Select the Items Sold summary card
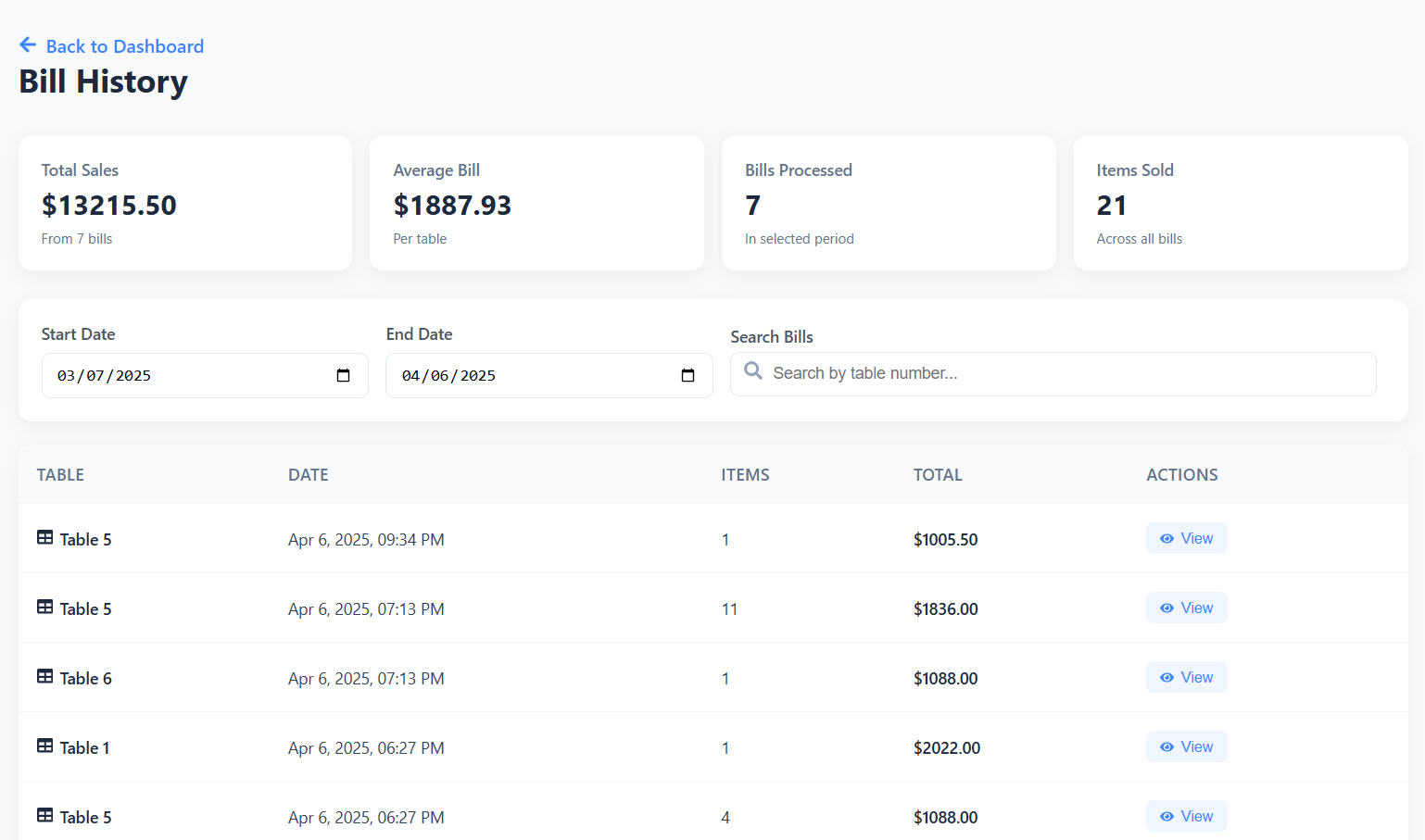Viewport: 1425px width, 840px height. [1240, 204]
